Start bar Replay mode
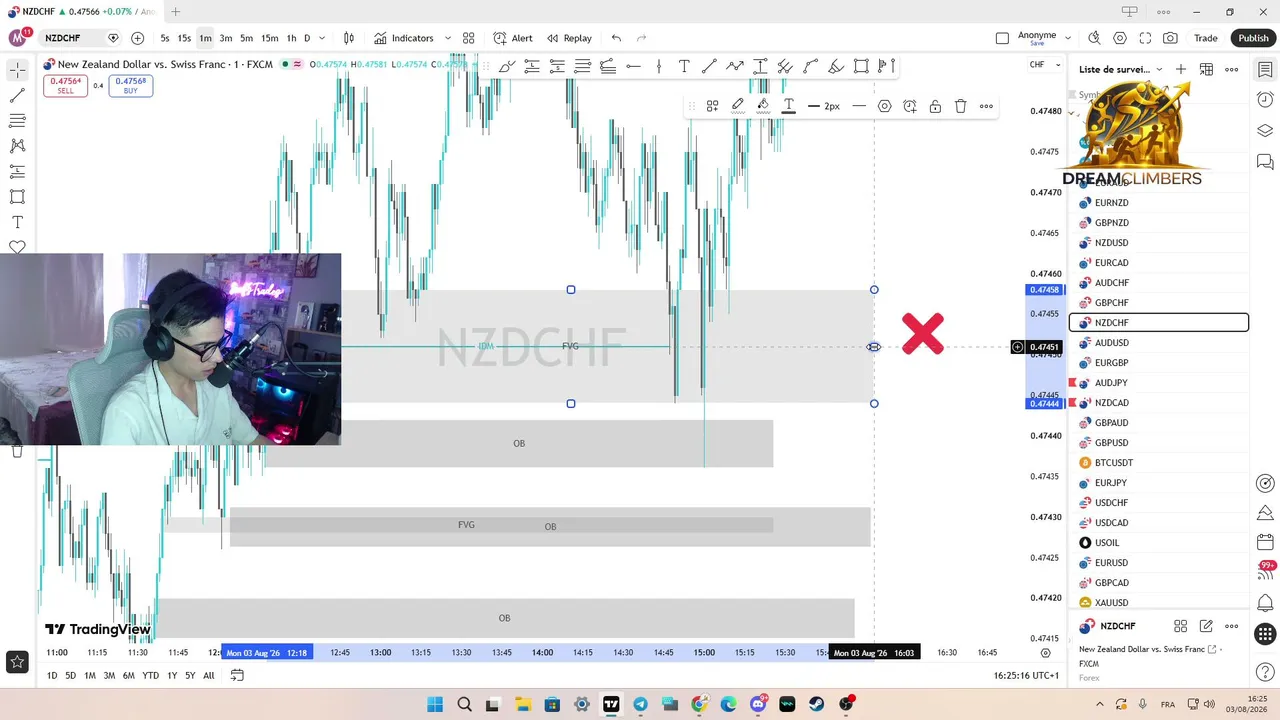 click(x=569, y=38)
